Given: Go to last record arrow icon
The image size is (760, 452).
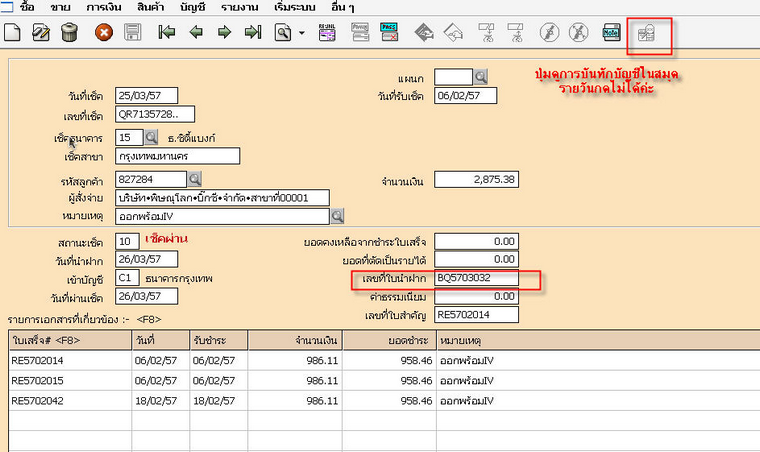Looking at the screenshot, I should (x=253, y=32).
